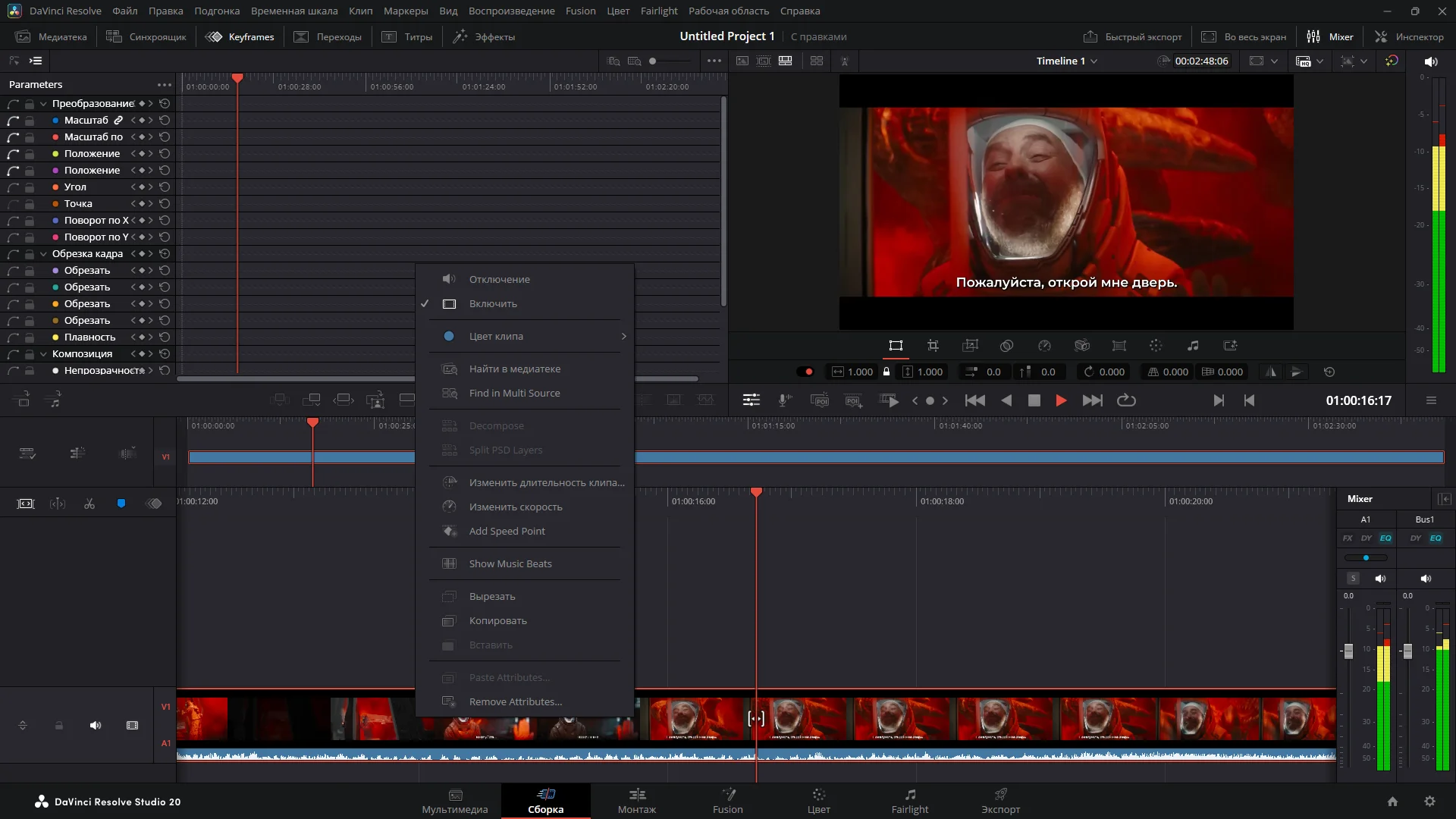Toggle Solo button on A1 mixer channel
The image size is (1456, 819).
pos(1353,579)
